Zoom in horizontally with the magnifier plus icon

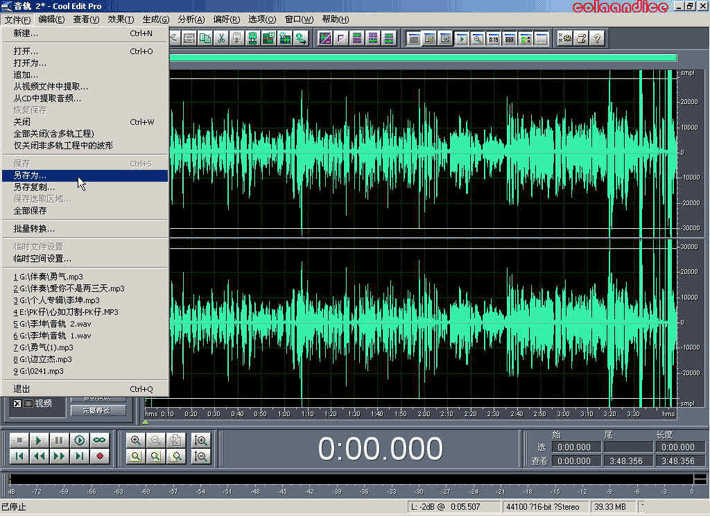(136, 440)
